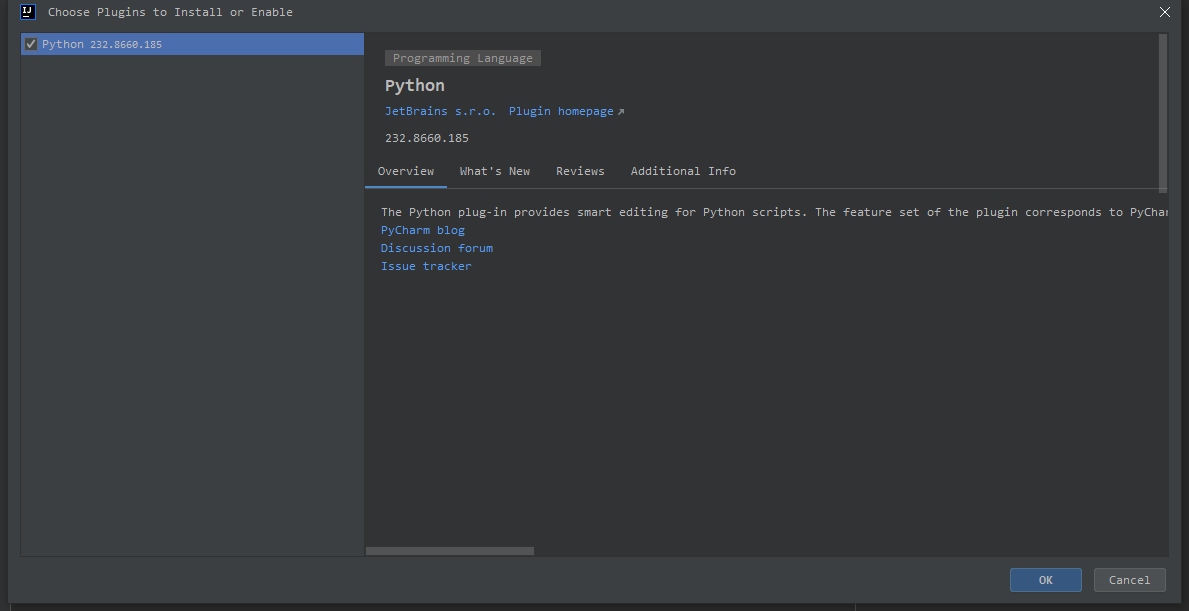Click the vertical scrollbar in details pane

tap(1163, 112)
